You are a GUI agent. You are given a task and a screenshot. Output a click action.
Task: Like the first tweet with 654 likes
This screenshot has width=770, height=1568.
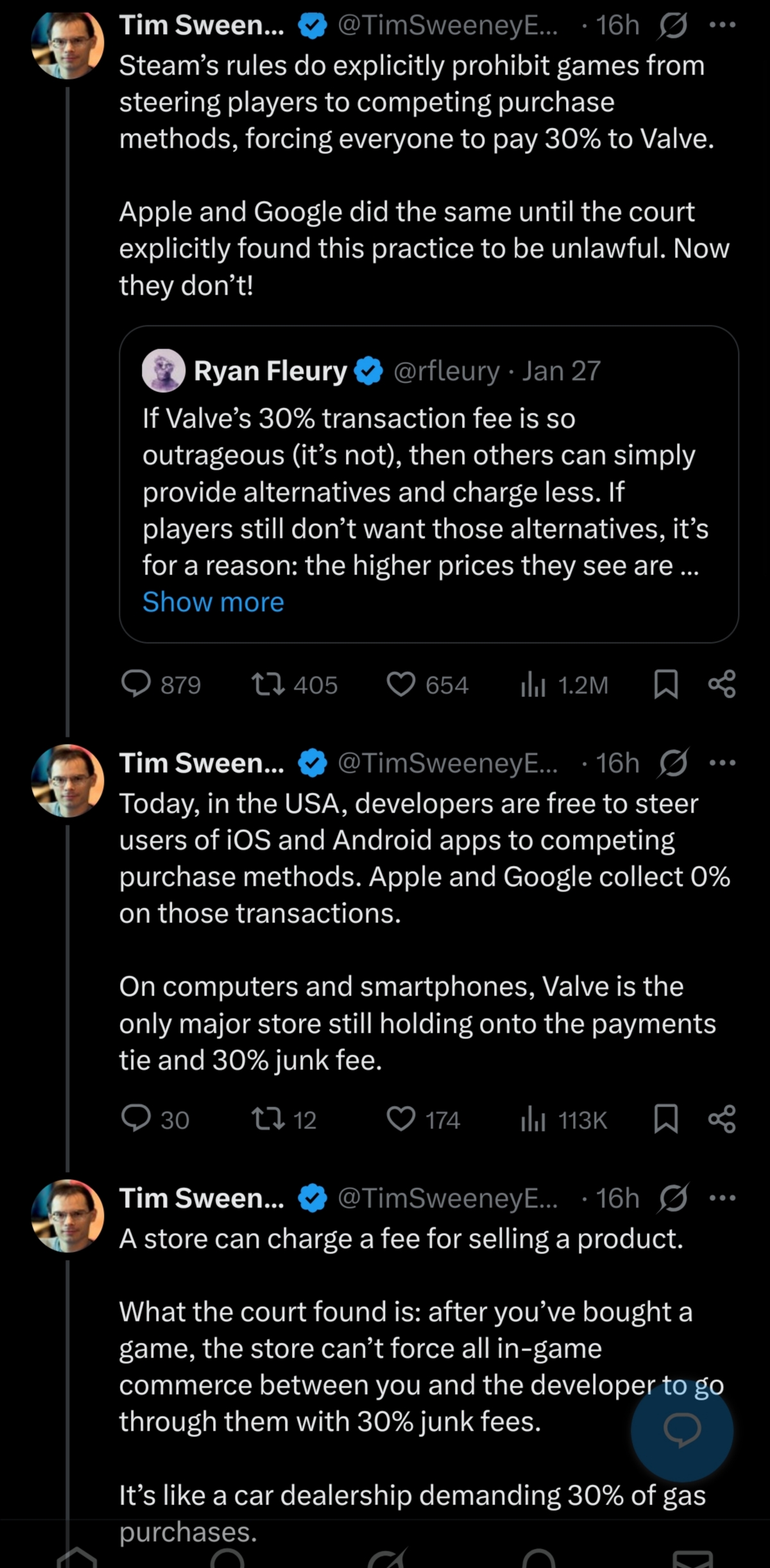401,684
